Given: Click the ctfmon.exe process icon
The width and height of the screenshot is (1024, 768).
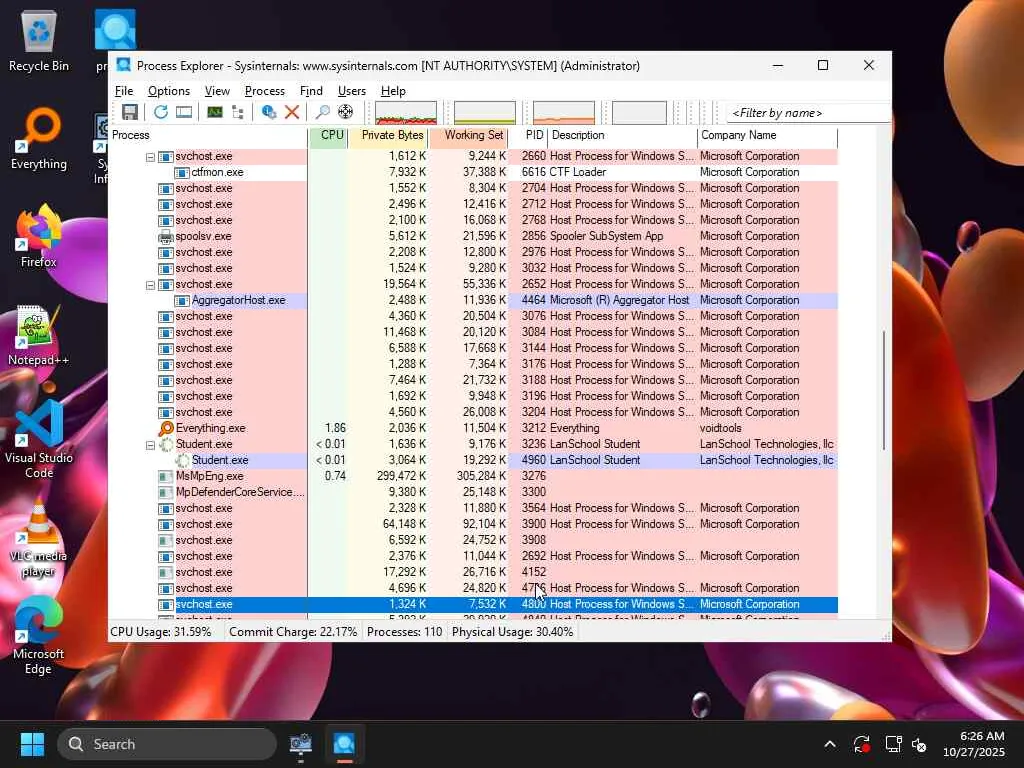Looking at the screenshot, I should coord(182,172).
